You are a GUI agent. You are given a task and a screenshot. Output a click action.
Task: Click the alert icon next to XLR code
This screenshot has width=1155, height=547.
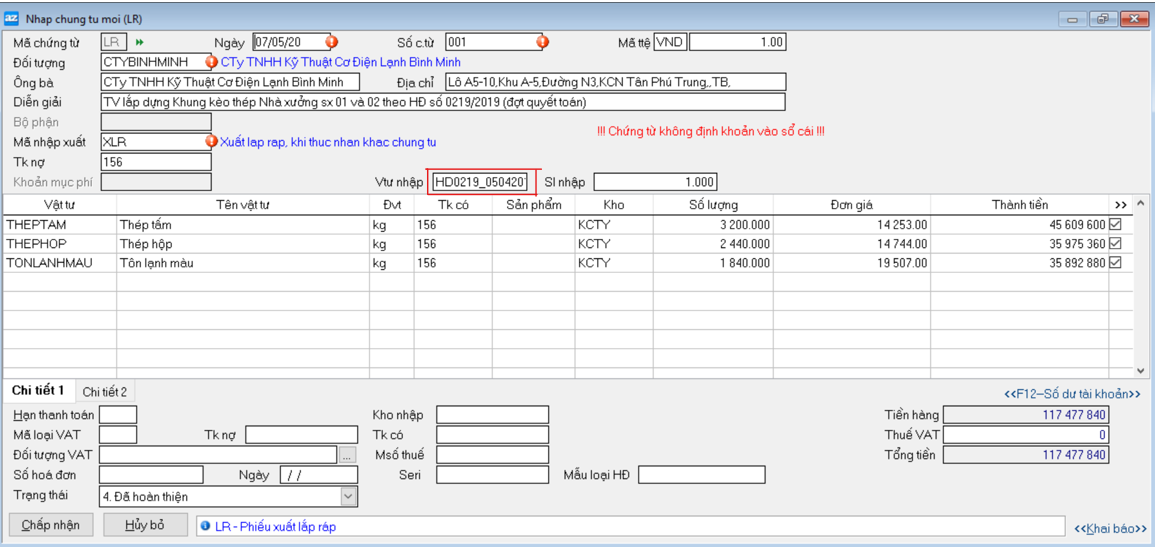pyautogui.click(x=212, y=142)
